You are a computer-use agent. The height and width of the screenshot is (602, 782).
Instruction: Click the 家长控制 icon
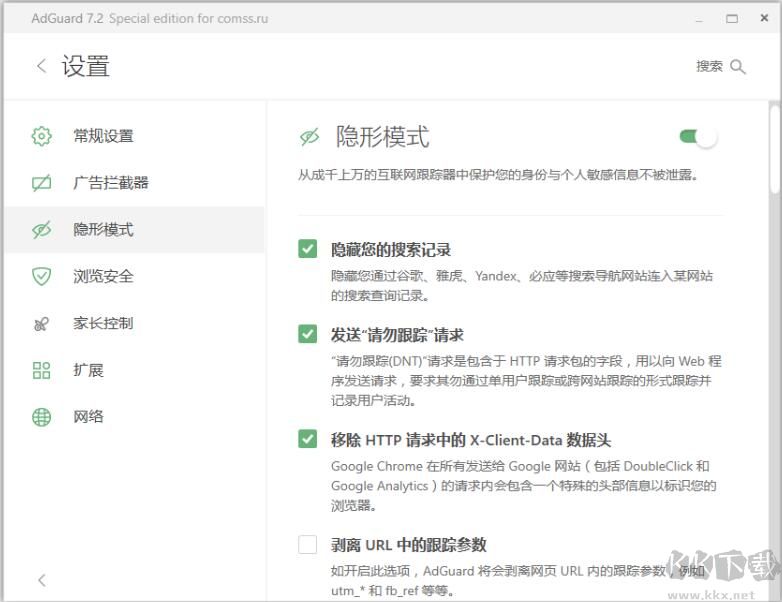[x=41, y=324]
